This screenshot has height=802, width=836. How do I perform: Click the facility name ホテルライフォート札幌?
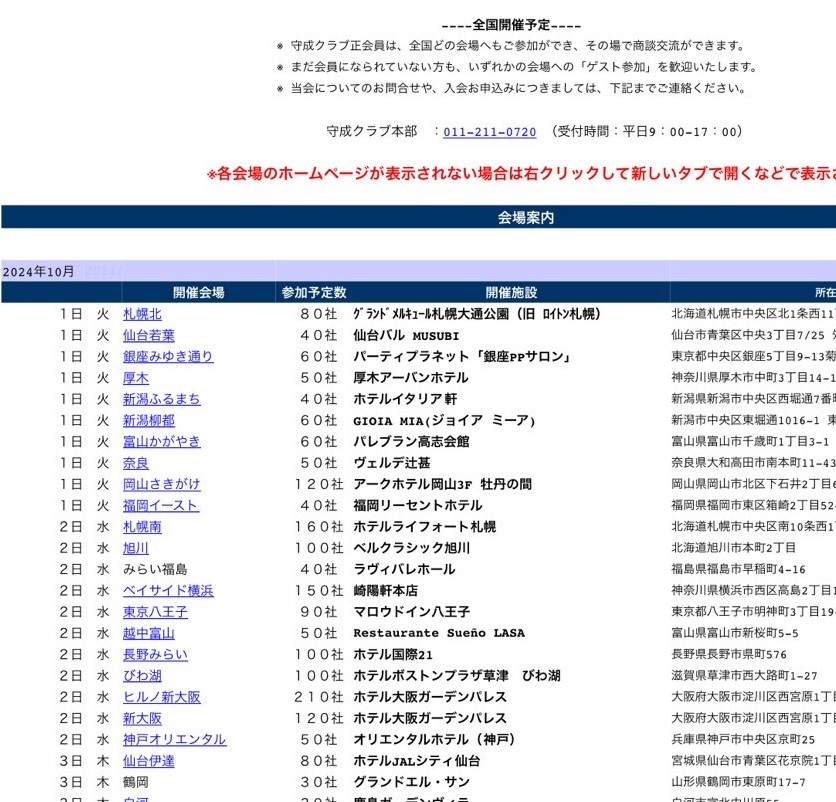(424, 527)
